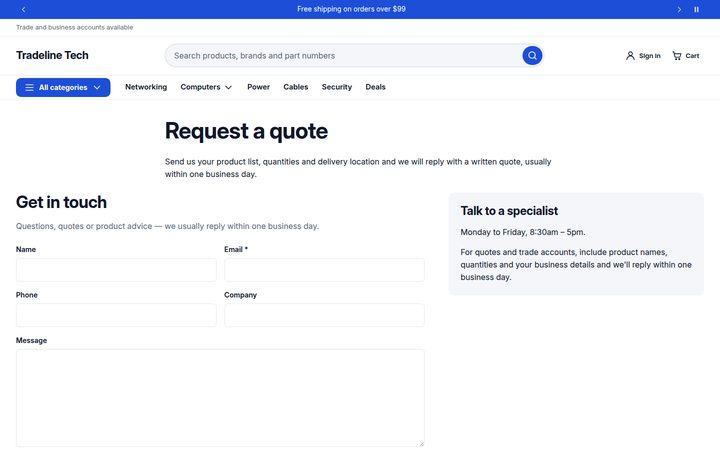Screen dimensions: 720x450
Task: Click the 'Request a quote' heading
Action: 246,131
